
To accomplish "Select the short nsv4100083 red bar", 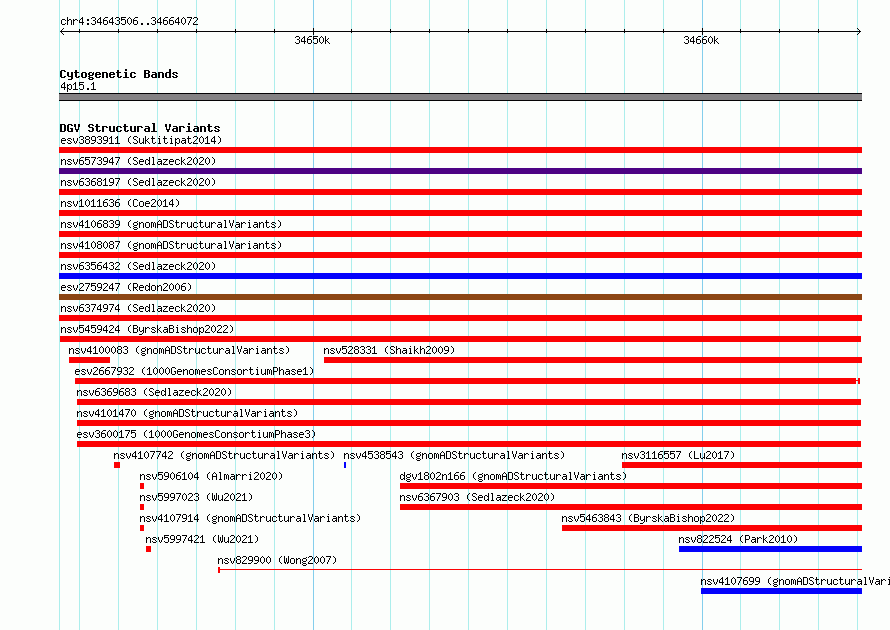I will (x=89, y=360).
